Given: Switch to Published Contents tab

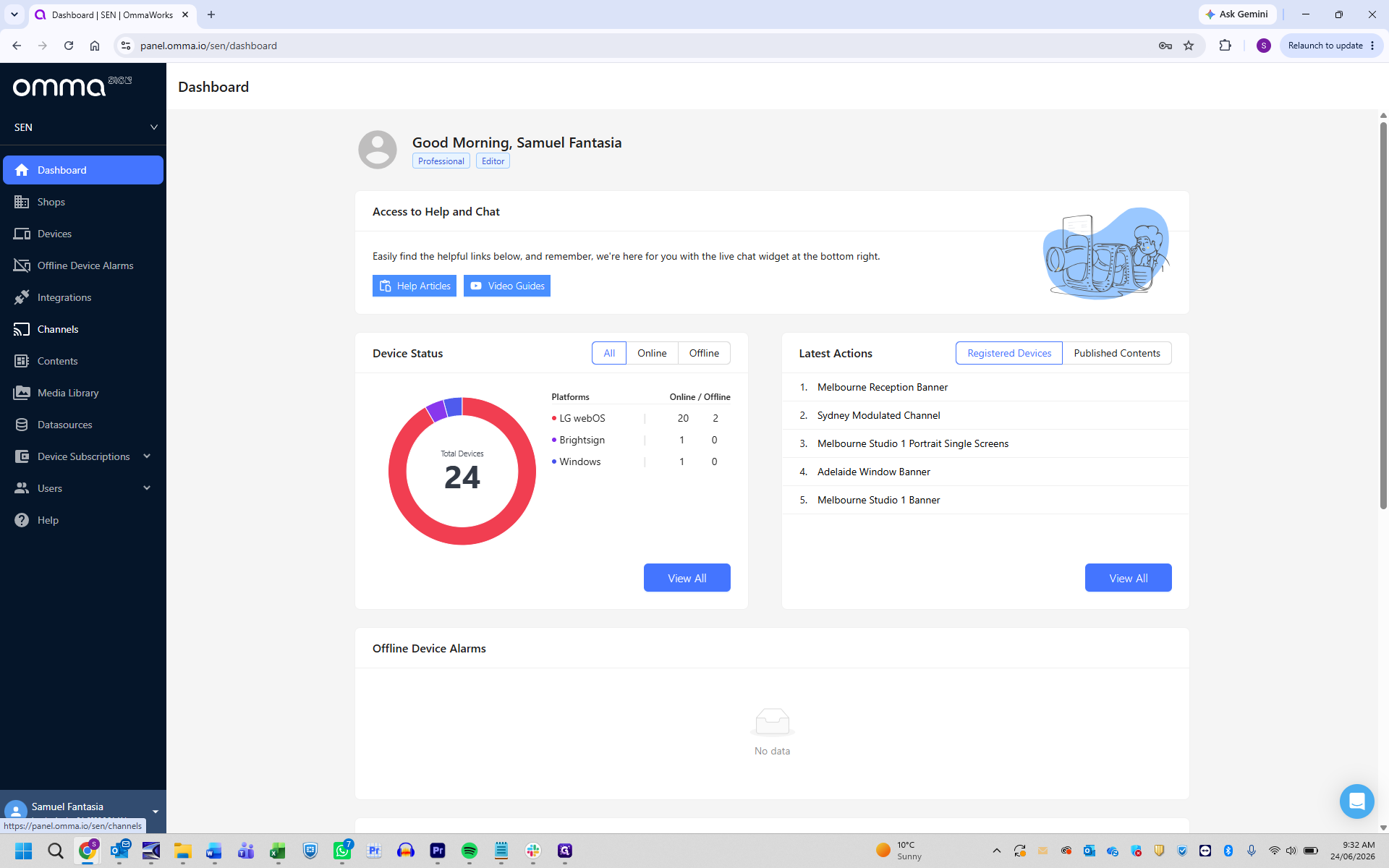Looking at the screenshot, I should click(1117, 353).
